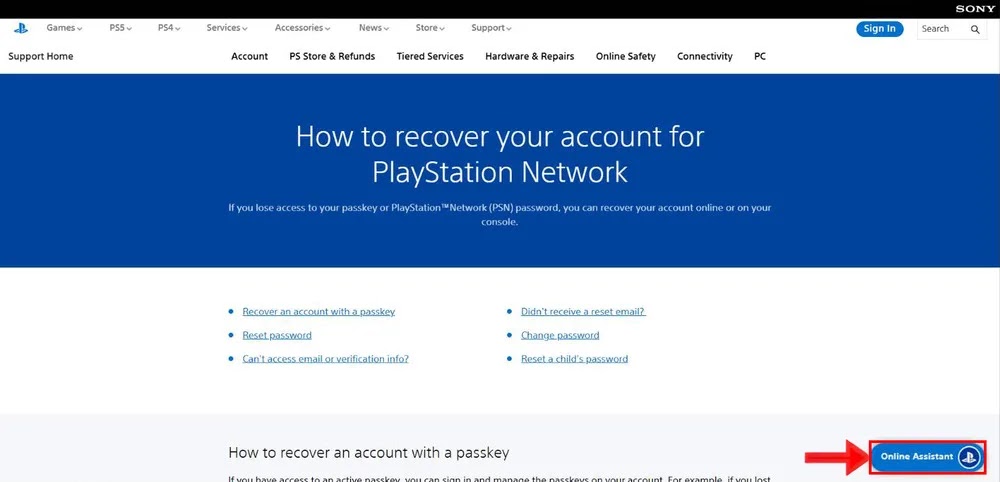
Task: Open PS Store & Refunds section
Action: [x=332, y=56]
